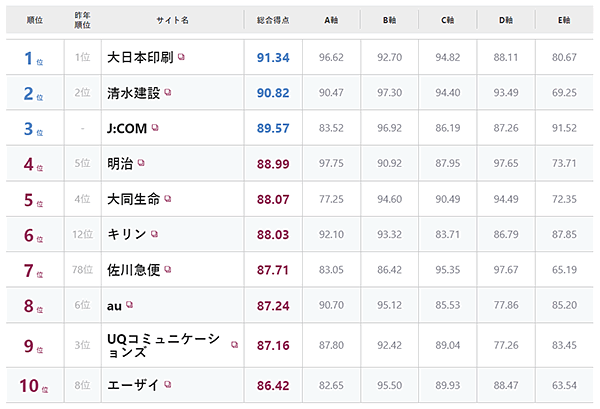The width and height of the screenshot is (600, 409).
Task: Open external link icon beside 大同生命
Action: (168, 200)
